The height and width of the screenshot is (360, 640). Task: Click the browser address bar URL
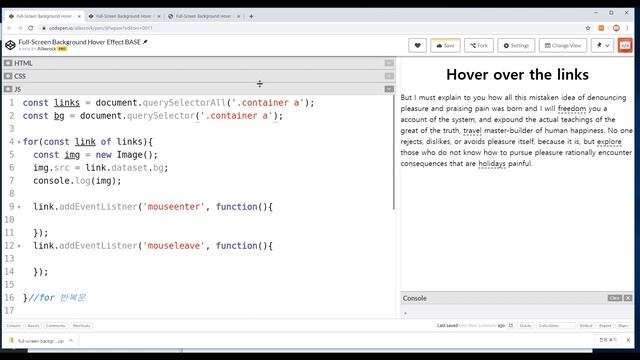point(100,28)
